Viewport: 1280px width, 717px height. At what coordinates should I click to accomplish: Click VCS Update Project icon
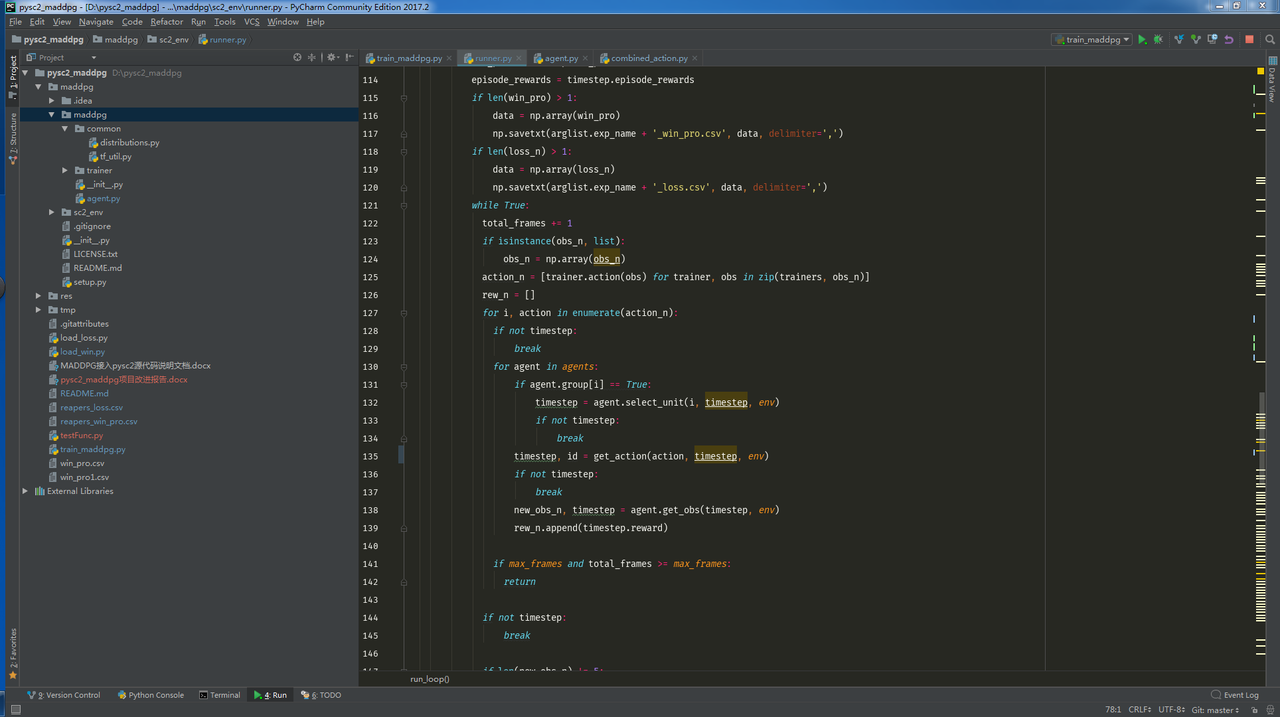click(1179, 40)
